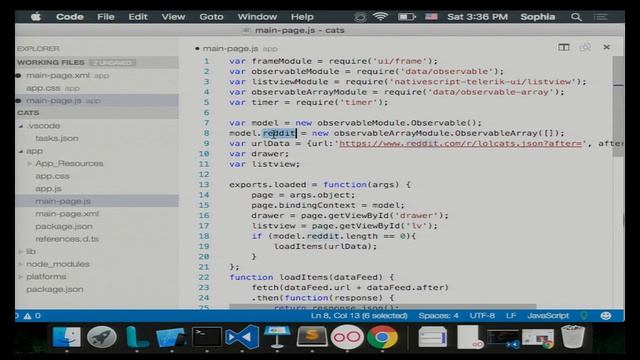Close the main-page.js editor with X

pyautogui.click(x=607, y=47)
